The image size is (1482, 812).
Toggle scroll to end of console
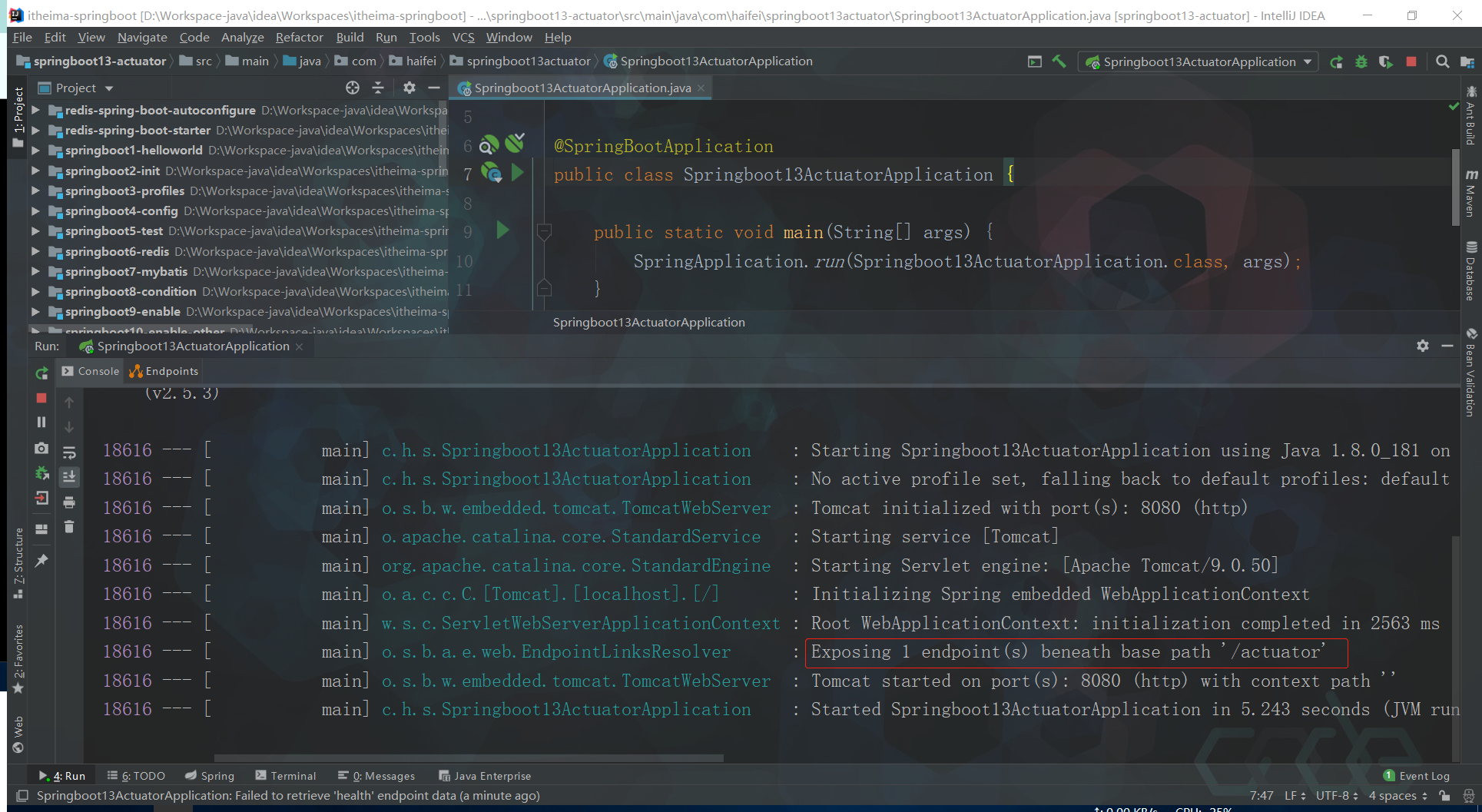[x=69, y=477]
